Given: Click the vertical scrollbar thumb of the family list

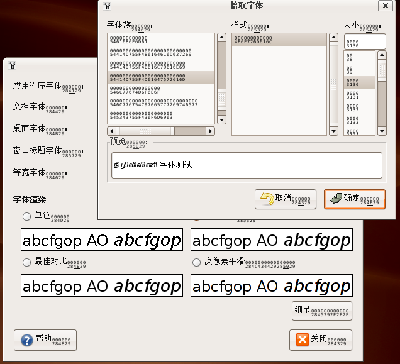Looking at the screenshot, I should coord(222,98).
